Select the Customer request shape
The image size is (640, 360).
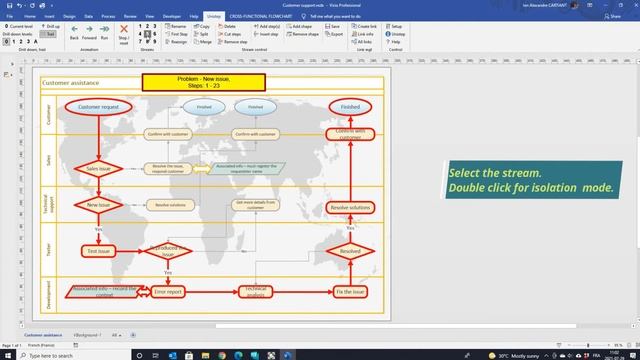[x=98, y=107]
